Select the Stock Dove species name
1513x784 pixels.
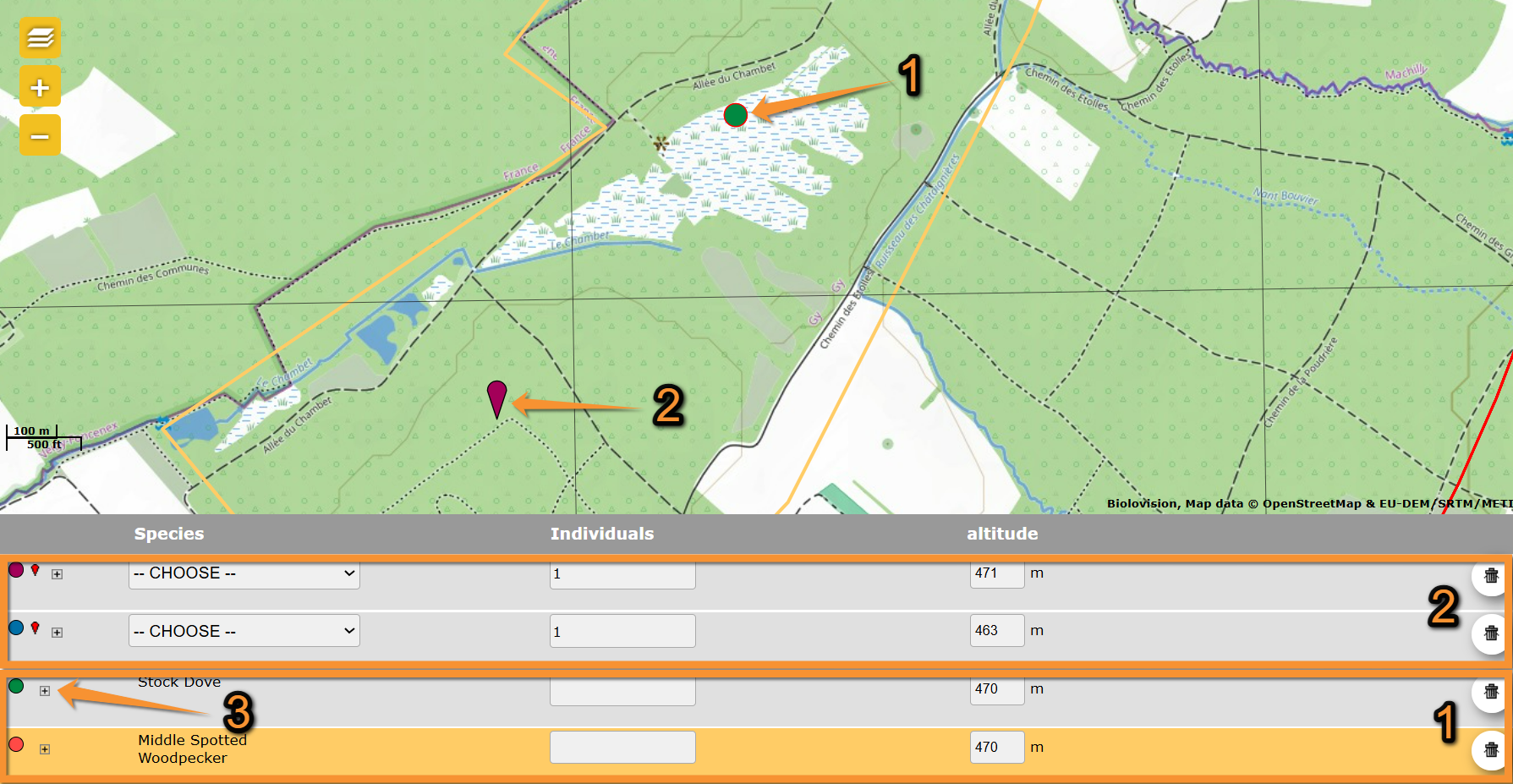tap(179, 682)
